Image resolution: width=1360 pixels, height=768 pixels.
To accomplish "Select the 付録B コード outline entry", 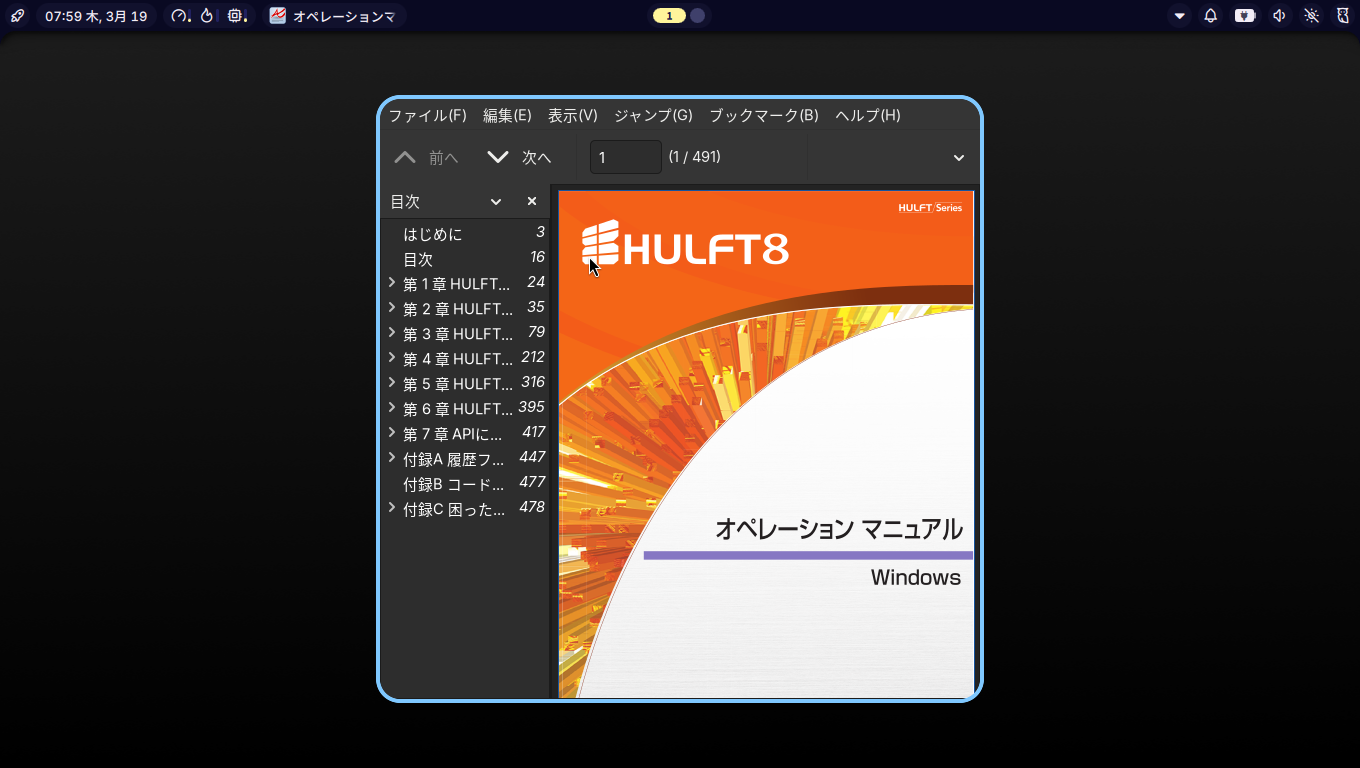I will click(466, 484).
